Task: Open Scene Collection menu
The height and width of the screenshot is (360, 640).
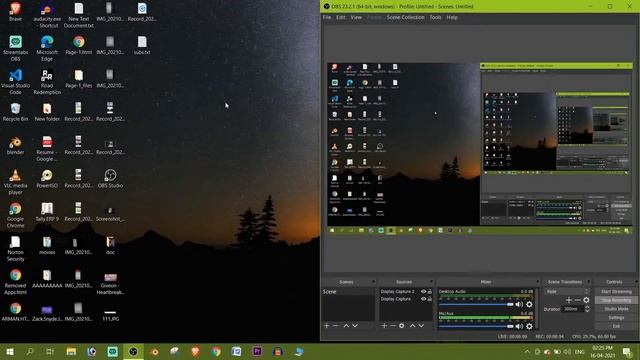Action: pyautogui.click(x=405, y=18)
